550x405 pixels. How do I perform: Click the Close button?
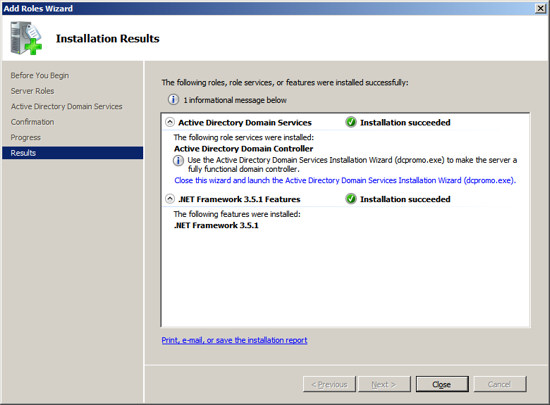(x=442, y=384)
